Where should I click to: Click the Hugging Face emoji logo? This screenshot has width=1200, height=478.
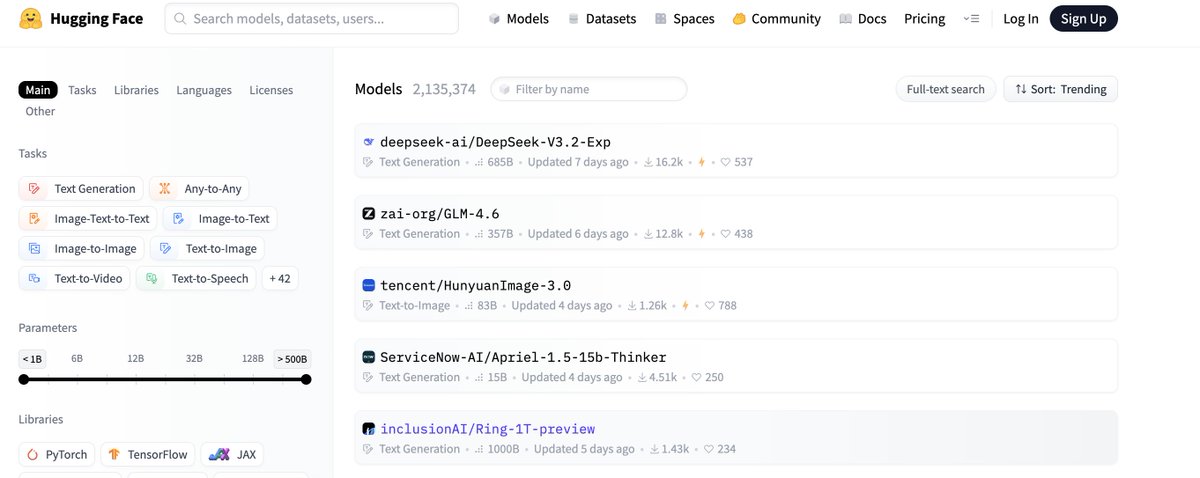point(32,18)
